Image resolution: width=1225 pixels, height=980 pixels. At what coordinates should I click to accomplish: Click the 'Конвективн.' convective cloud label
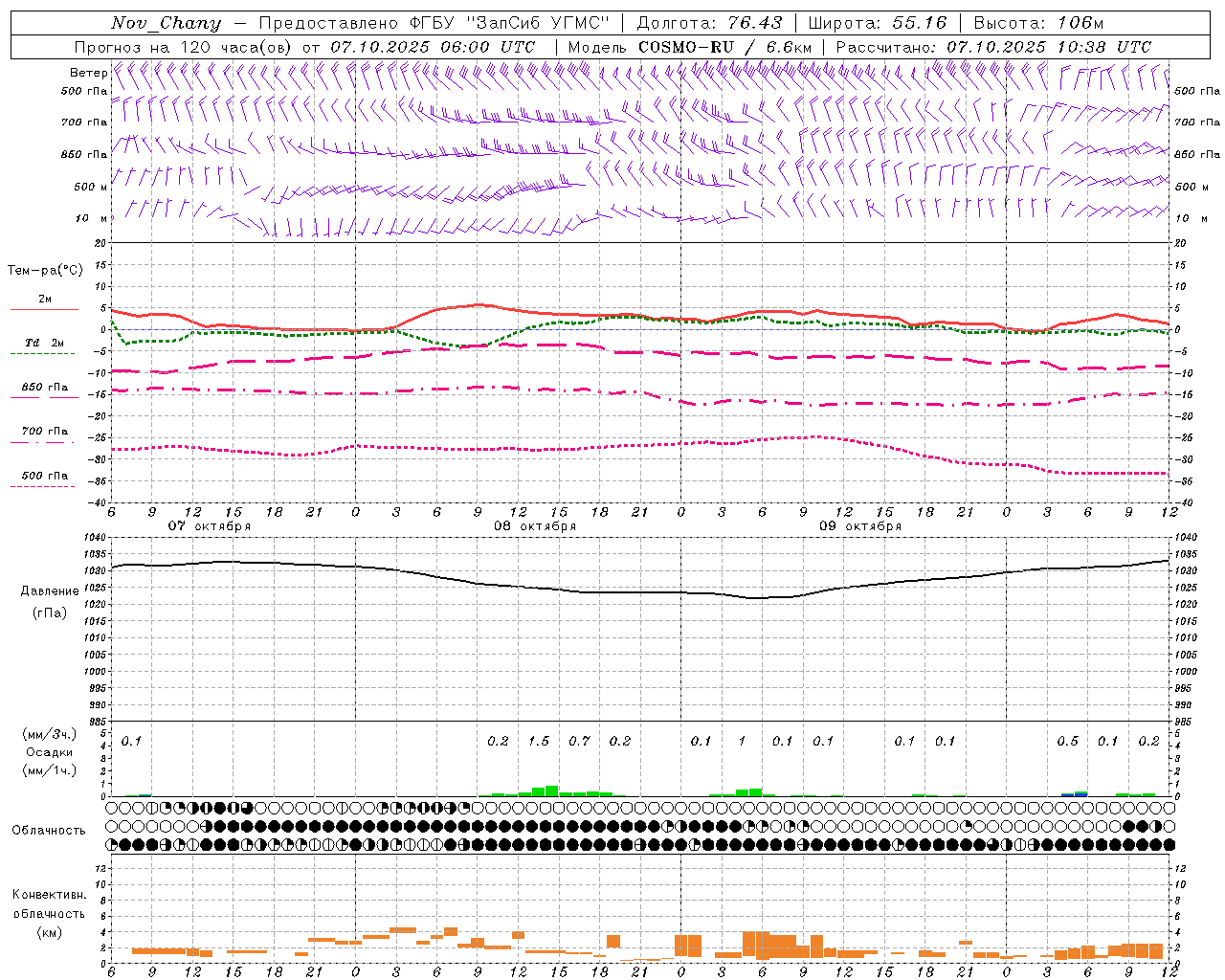(49, 895)
